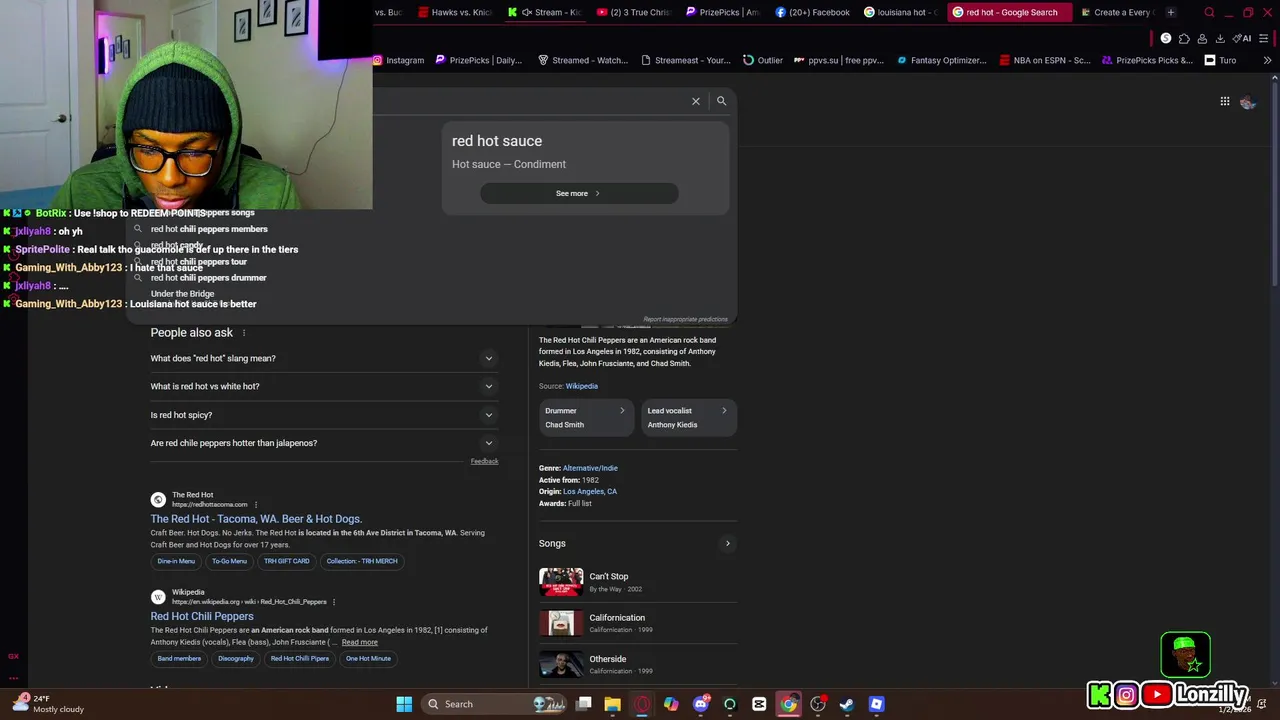Open Copilot from the taskbar
The image size is (1280, 720).
click(x=671, y=704)
